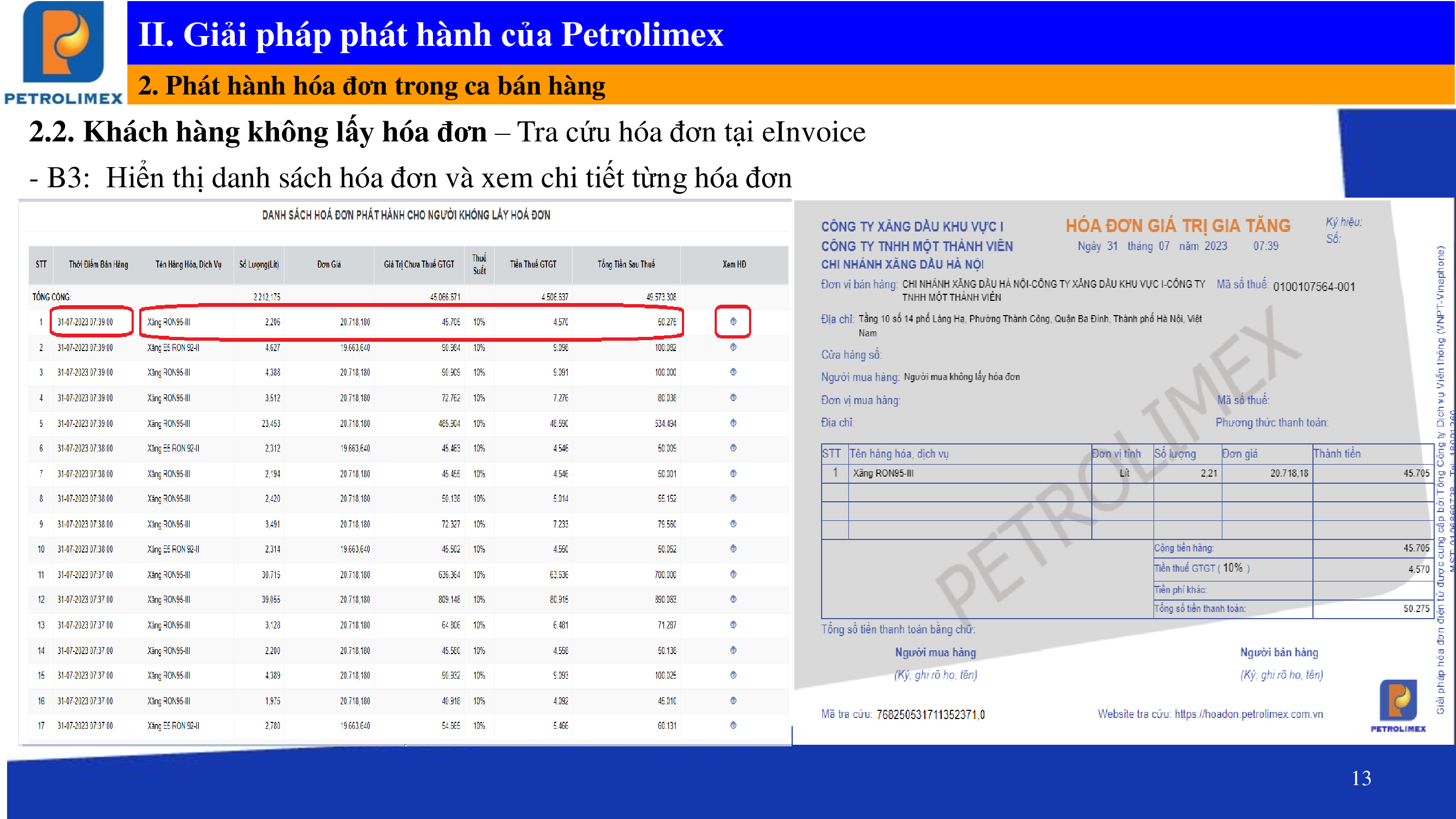Click the buyer name Người mua không lấy hóa đơn
This screenshot has height=819, width=1456.
tap(961, 376)
